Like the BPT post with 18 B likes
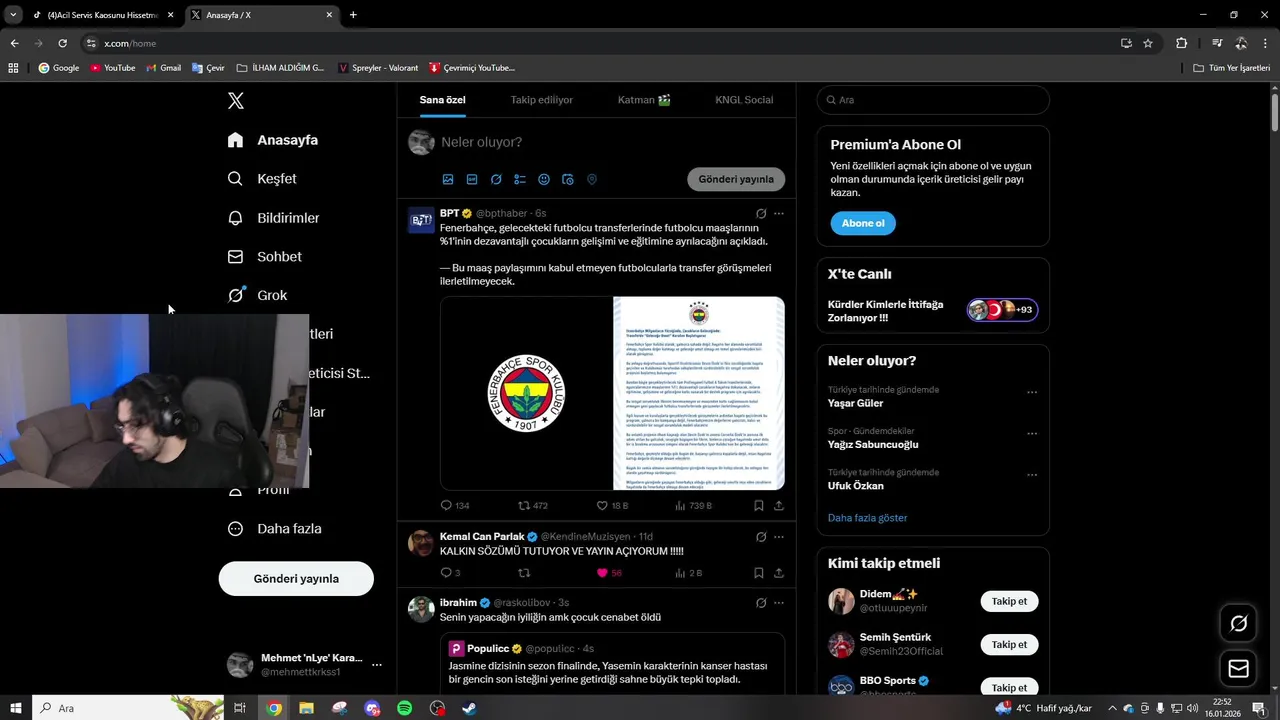 [x=612, y=506]
